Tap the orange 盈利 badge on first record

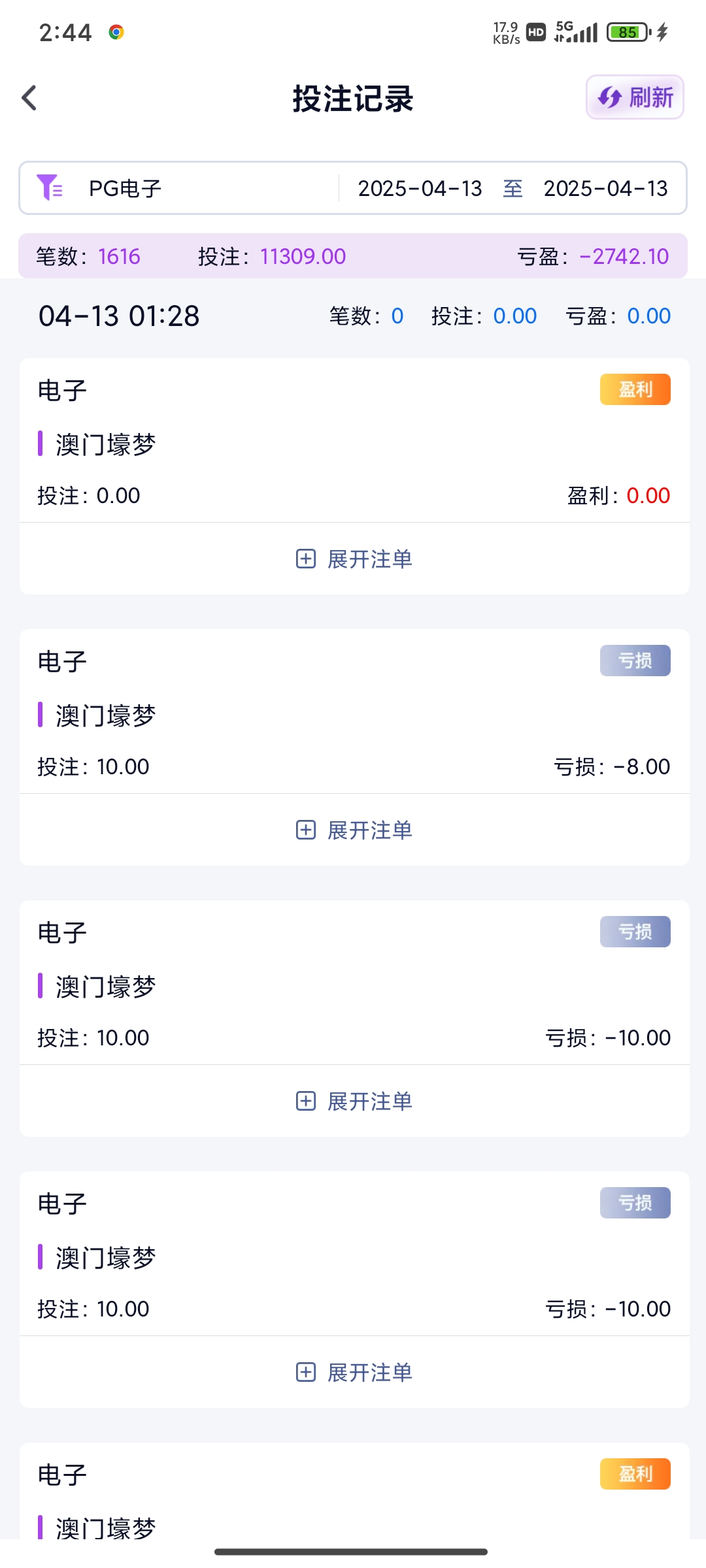click(x=635, y=389)
